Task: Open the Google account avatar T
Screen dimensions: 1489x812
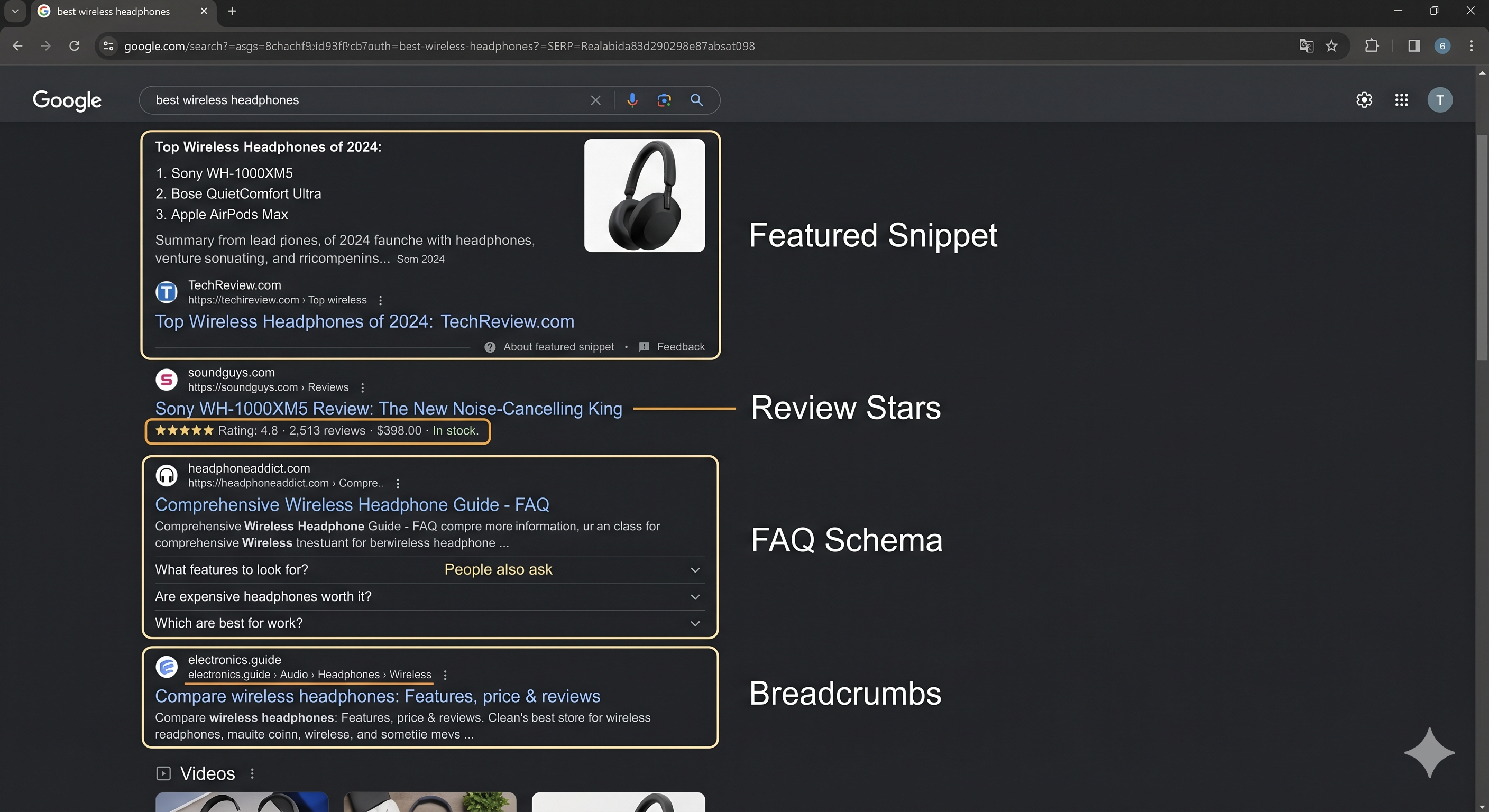Action: coord(1440,100)
